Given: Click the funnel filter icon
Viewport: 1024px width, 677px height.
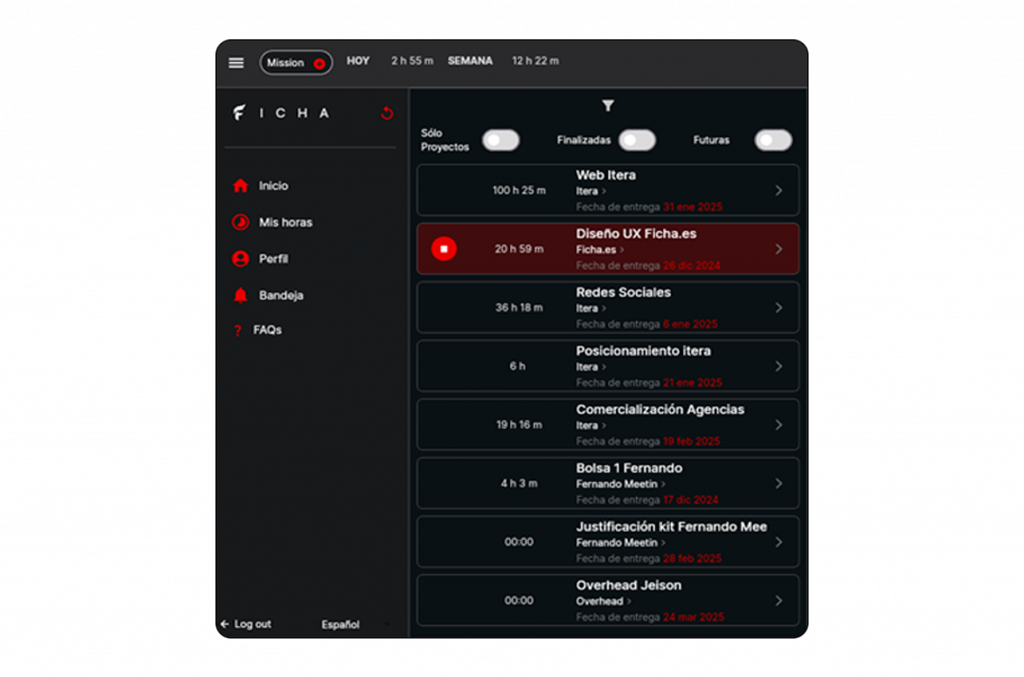Looking at the screenshot, I should [x=608, y=106].
